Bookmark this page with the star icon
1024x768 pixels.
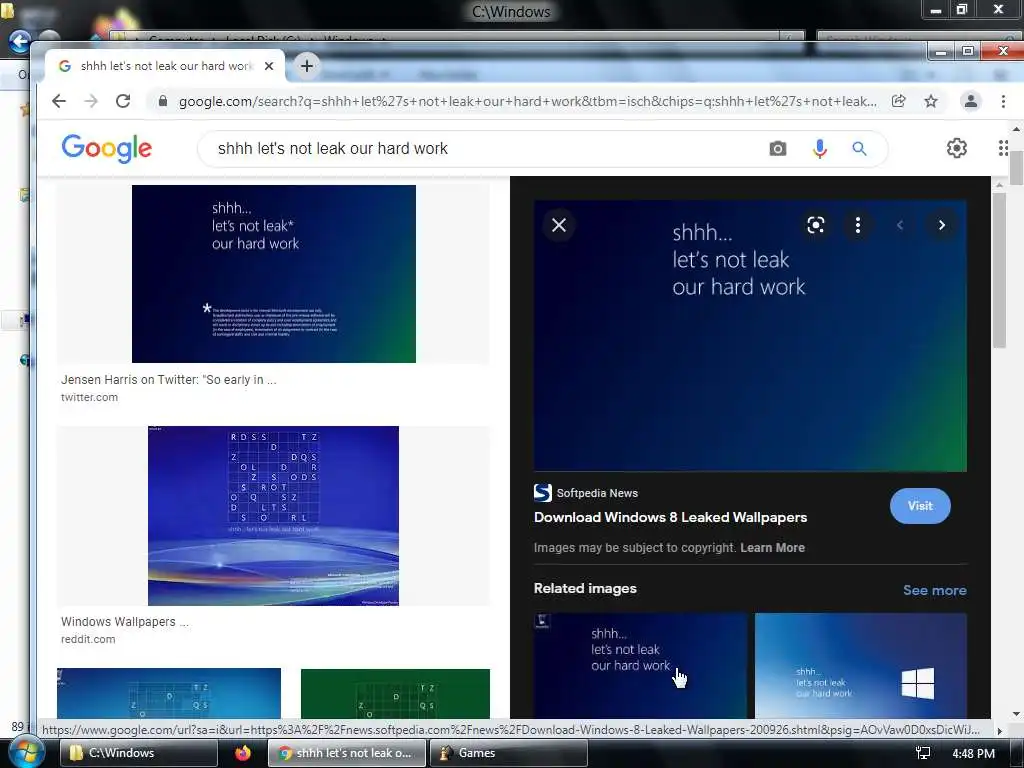coord(931,101)
